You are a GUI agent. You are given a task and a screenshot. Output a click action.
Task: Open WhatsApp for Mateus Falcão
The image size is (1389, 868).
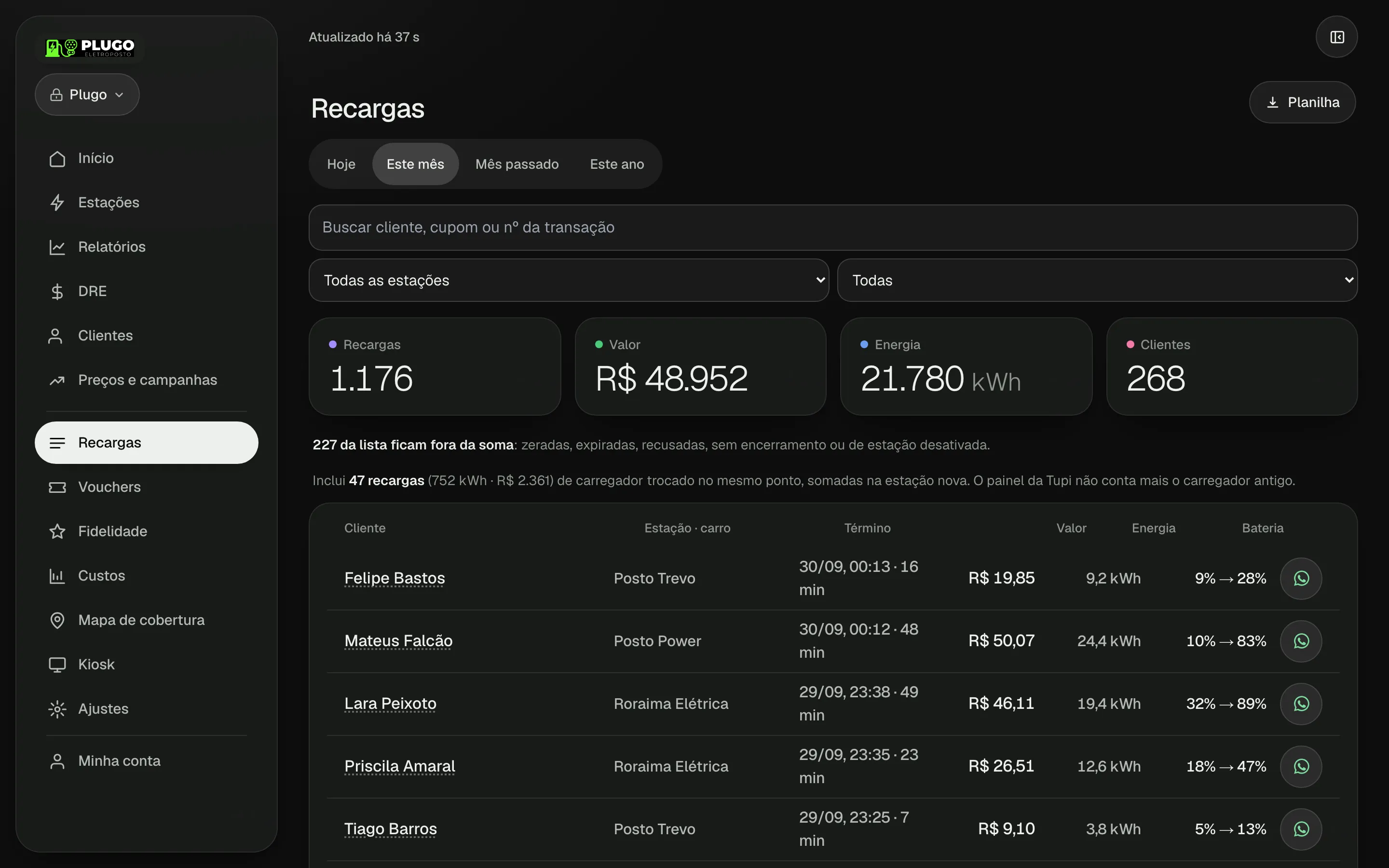coord(1301,641)
